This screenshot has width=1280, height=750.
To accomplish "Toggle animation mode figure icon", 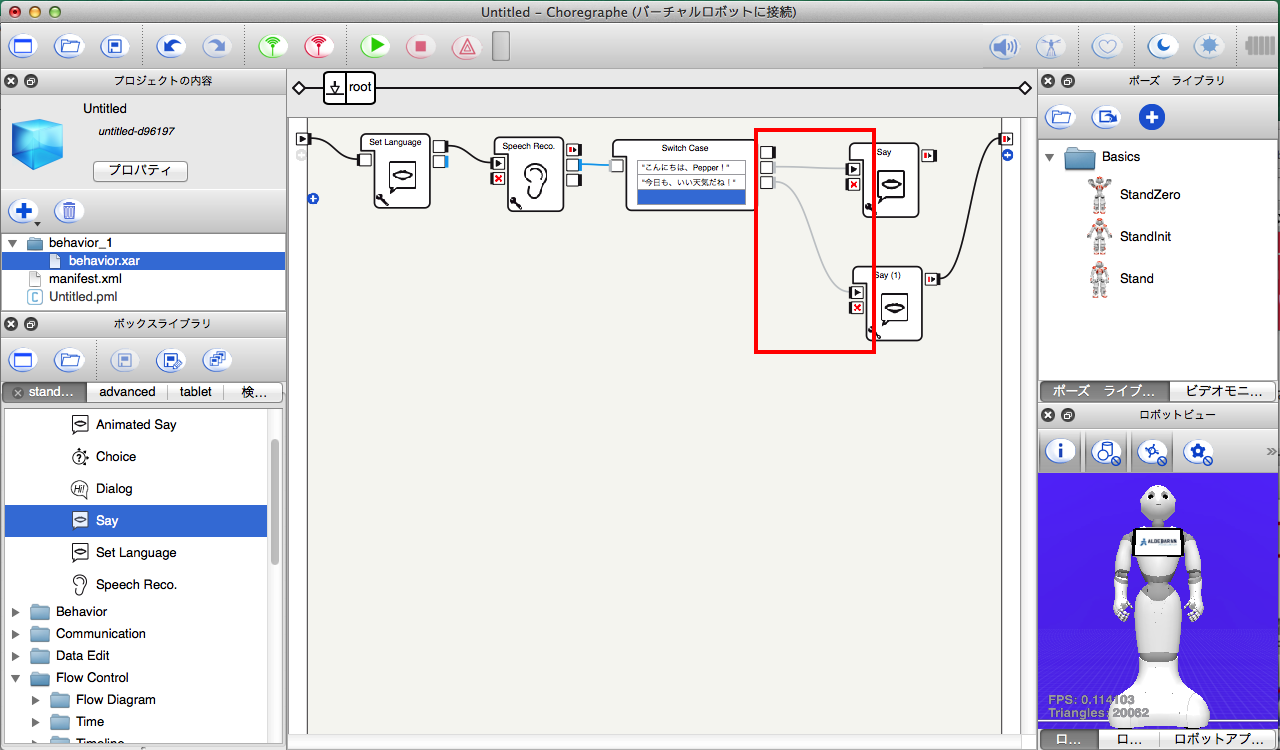I will 1049,46.
